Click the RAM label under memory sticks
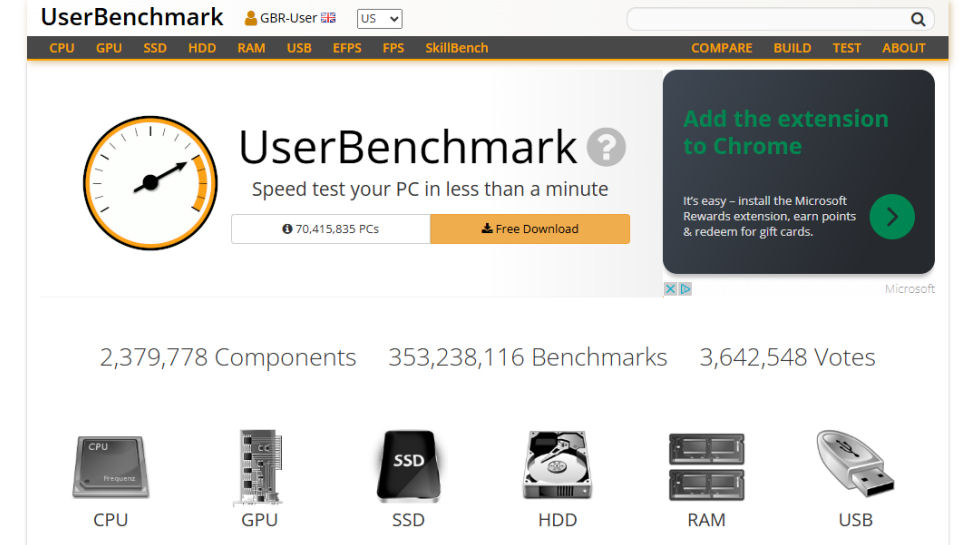This screenshot has width=970, height=545. coord(706,520)
